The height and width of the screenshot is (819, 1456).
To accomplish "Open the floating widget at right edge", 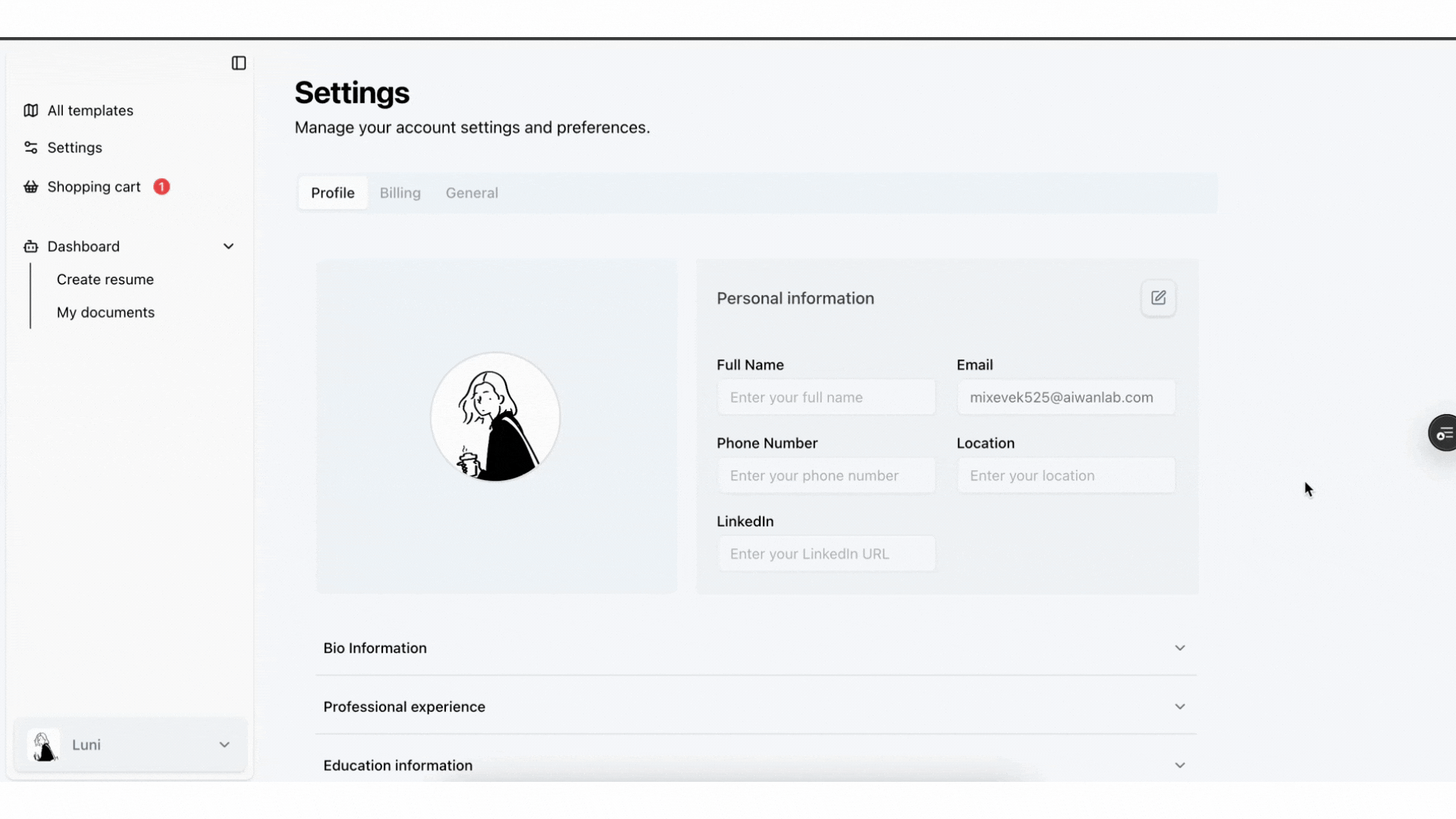I will (1443, 434).
